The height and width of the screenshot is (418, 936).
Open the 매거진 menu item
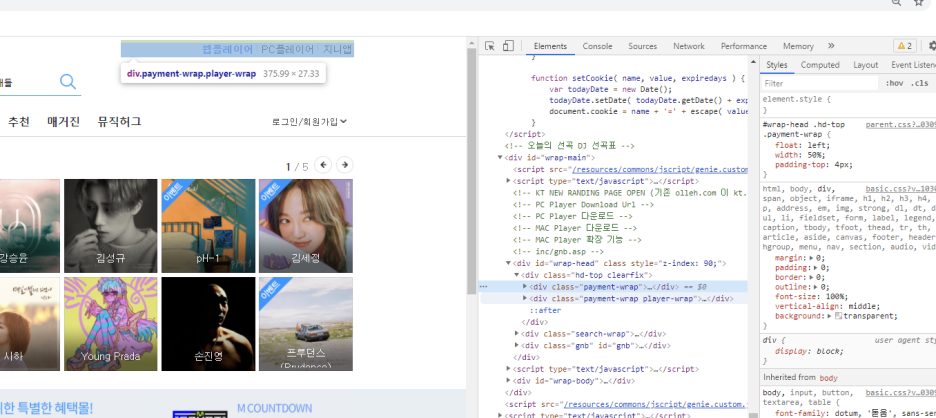point(64,122)
